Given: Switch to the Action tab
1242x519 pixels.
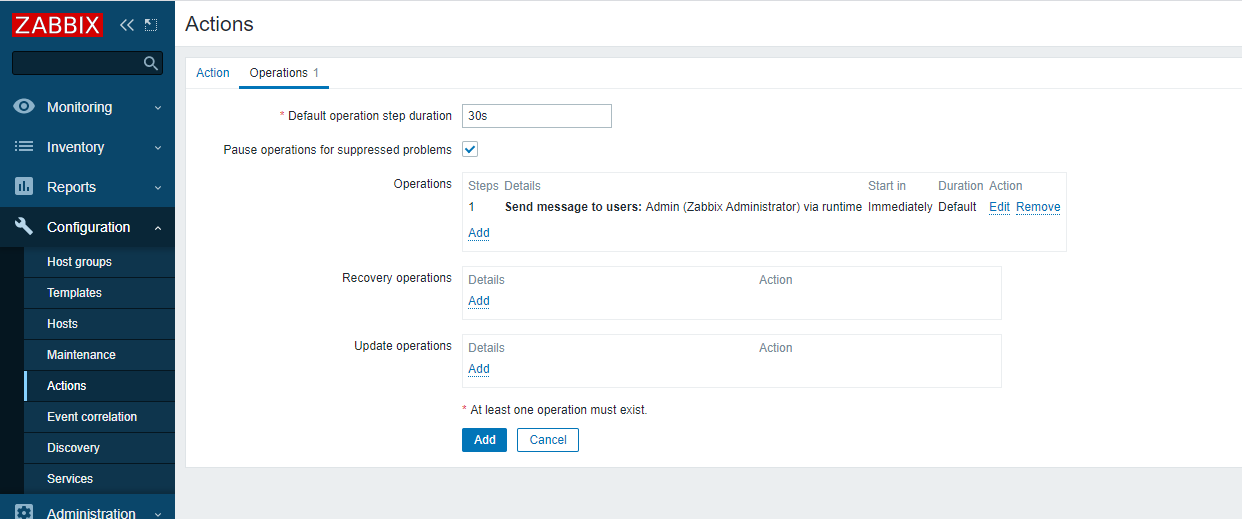Looking at the screenshot, I should 213,73.
